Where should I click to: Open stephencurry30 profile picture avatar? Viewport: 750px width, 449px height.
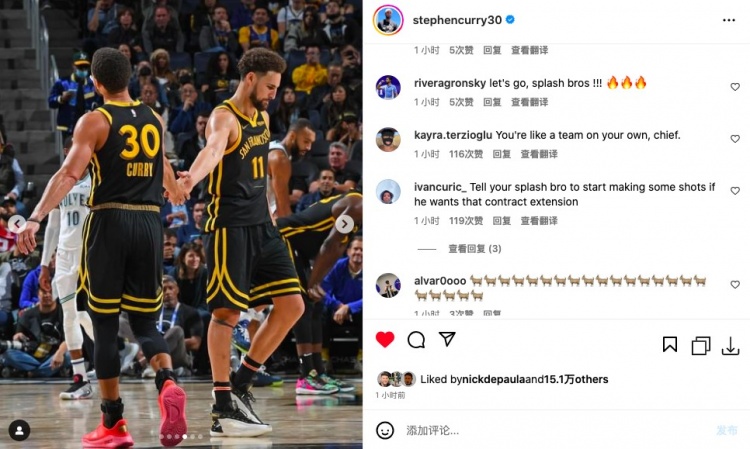pyautogui.click(x=388, y=20)
